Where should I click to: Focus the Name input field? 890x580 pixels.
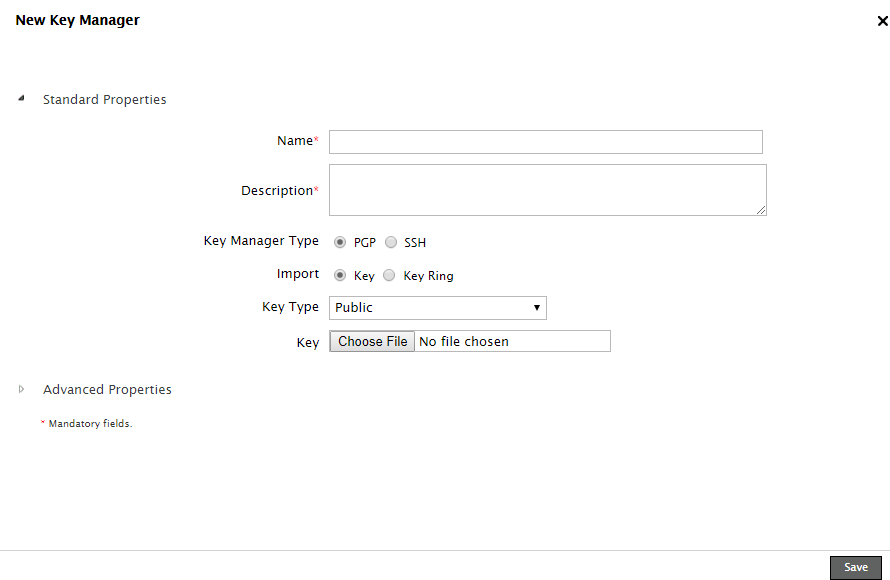coord(545,142)
